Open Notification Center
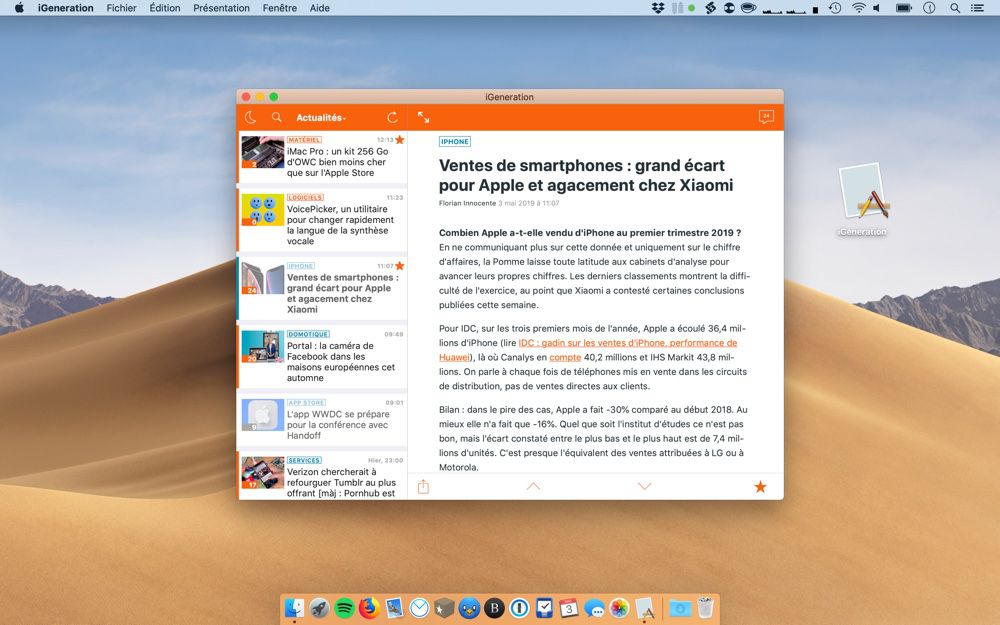The width and height of the screenshot is (1000, 625). (976, 8)
